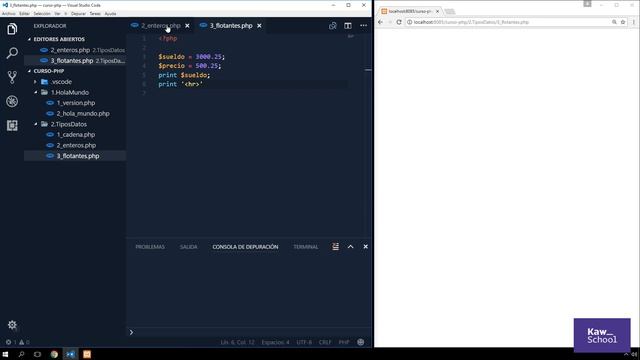Bookmark the page with the star icon

click(623, 22)
